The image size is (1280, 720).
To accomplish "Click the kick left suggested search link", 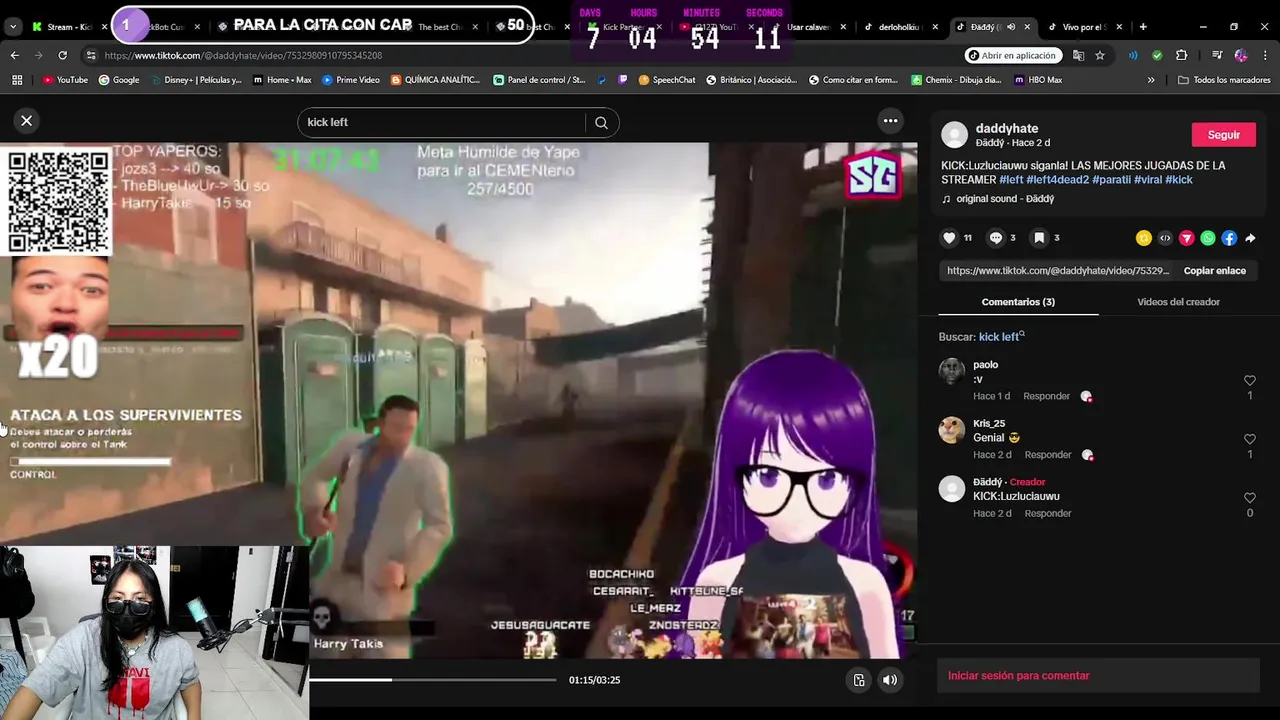I will point(998,337).
